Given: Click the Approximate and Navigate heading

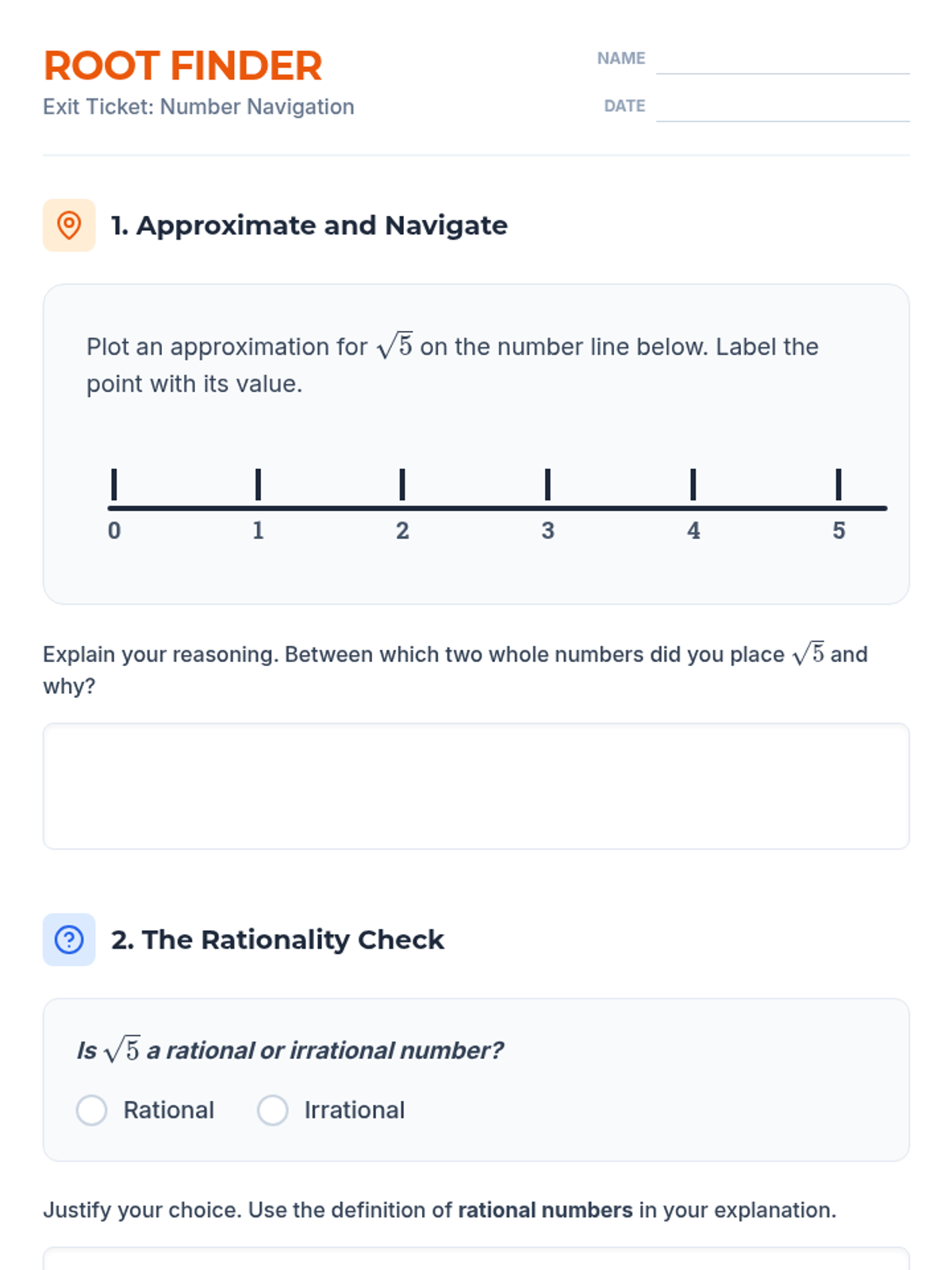Looking at the screenshot, I should [309, 225].
